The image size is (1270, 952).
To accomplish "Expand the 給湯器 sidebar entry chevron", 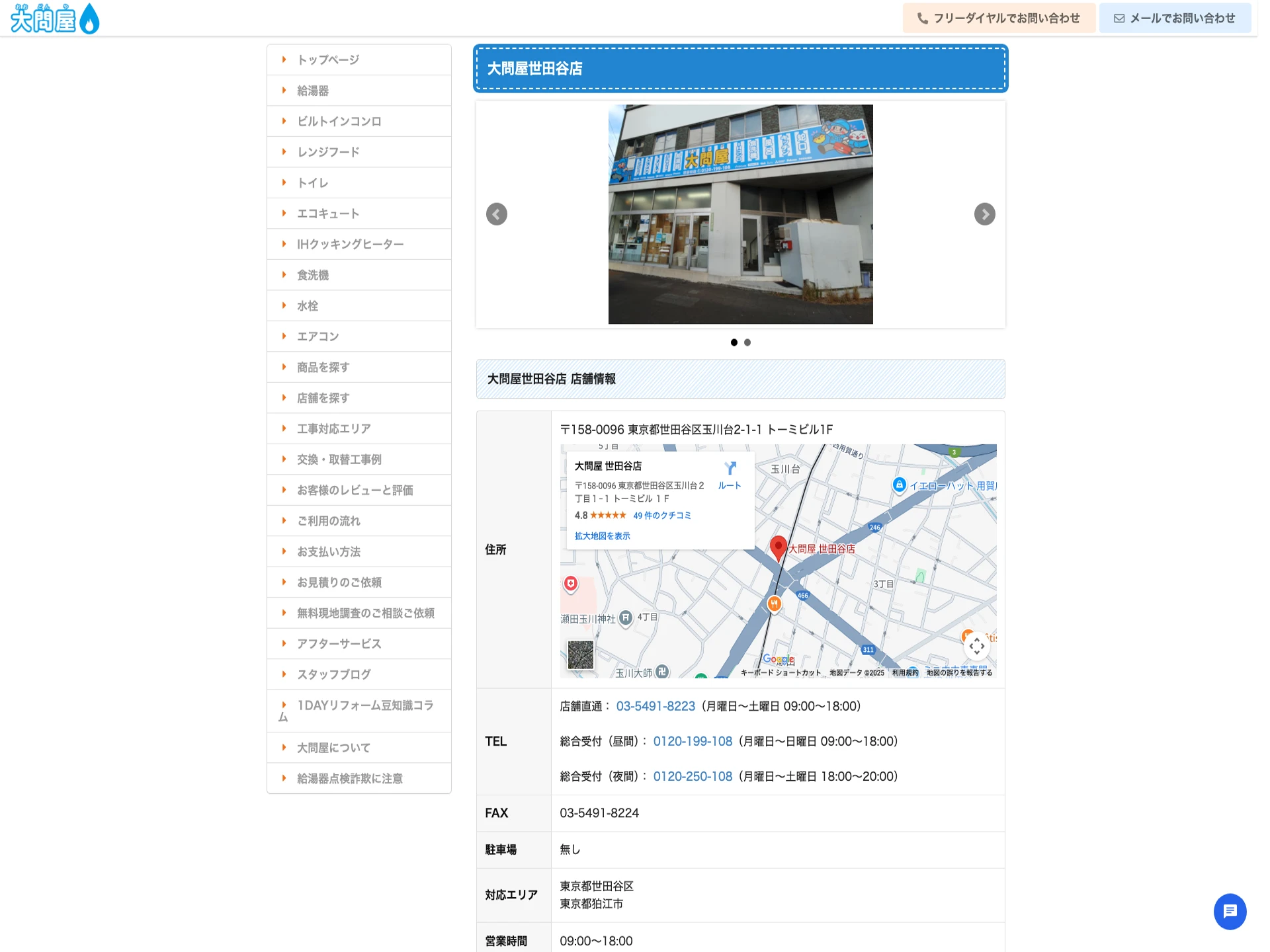I will coord(284,90).
